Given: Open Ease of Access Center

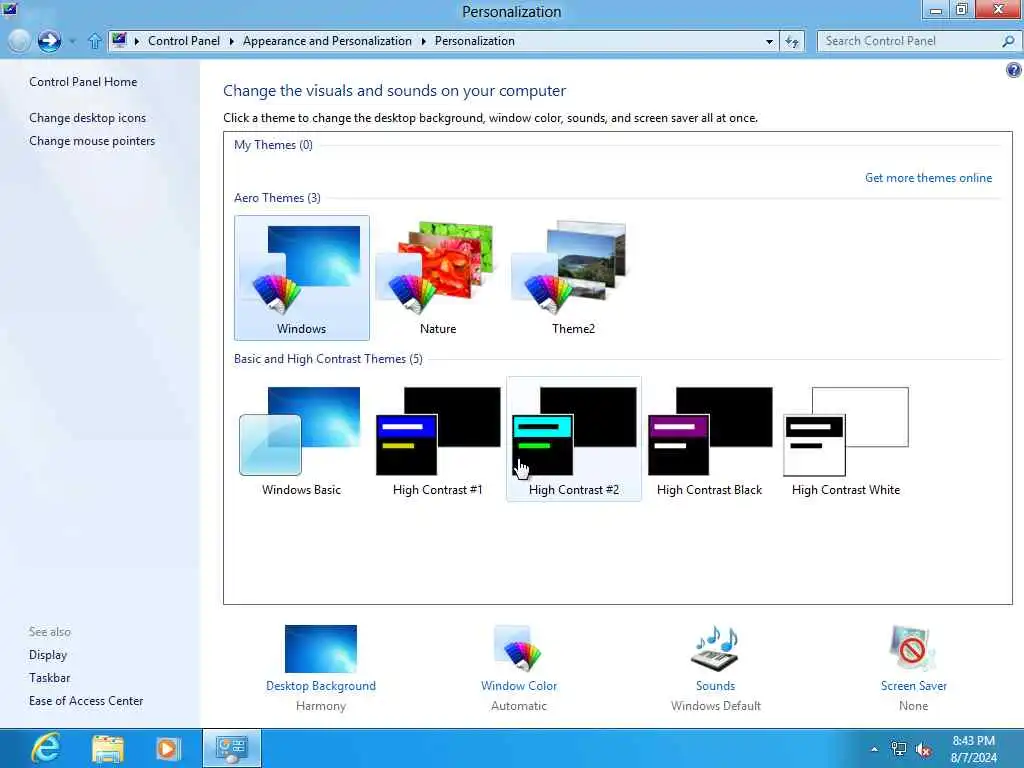Looking at the screenshot, I should tap(86, 700).
